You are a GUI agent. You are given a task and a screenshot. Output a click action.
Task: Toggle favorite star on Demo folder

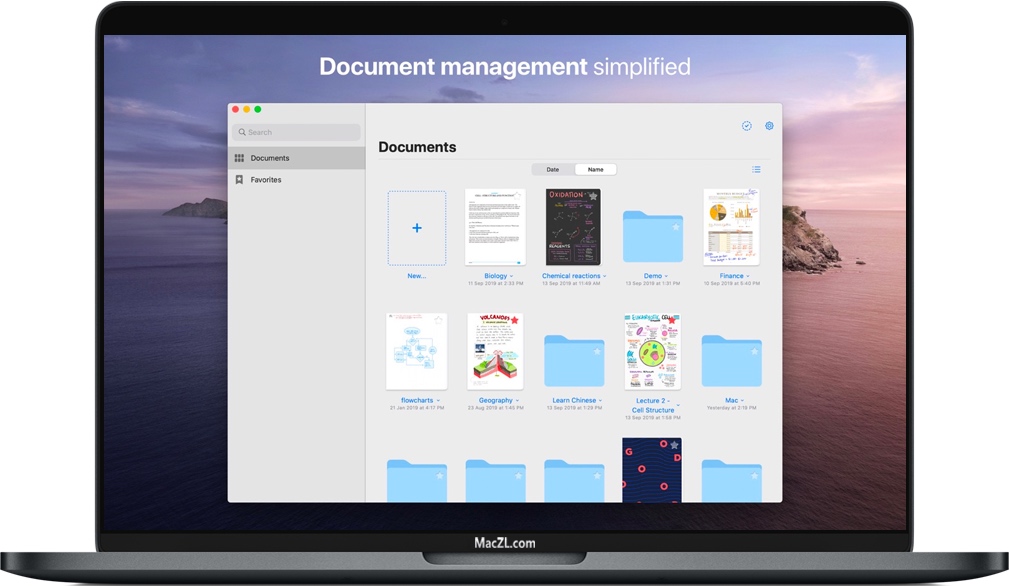click(x=676, y=227)
